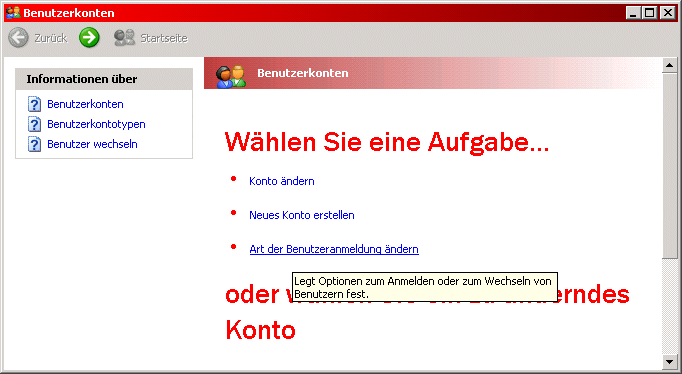Image resolution: width=682 pixels, height=374 pixels.
Task: Click the scrollbar up arrow
Action: point(669,65)
